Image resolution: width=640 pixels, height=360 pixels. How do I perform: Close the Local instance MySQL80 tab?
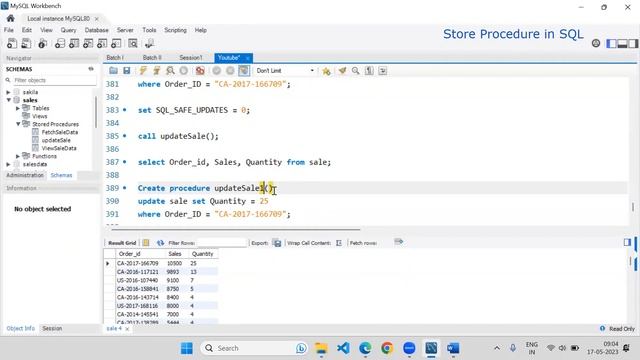(97, 19)
